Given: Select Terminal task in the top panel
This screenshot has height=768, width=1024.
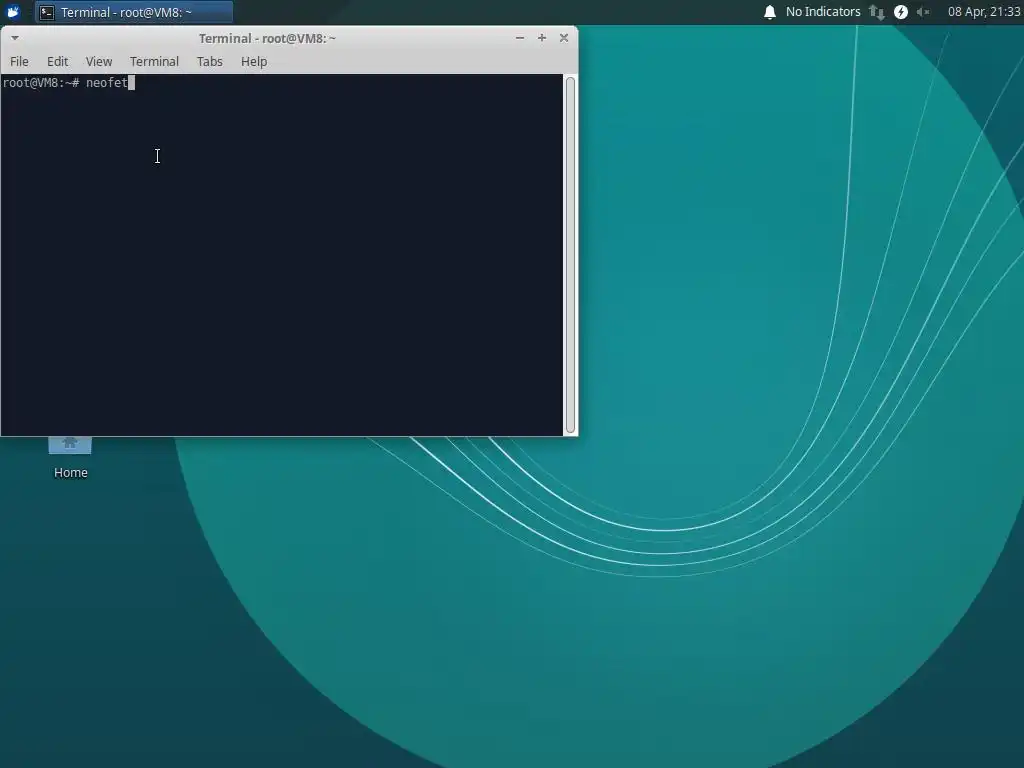Looking at the screenshot, I should click(x=134, y=12).
